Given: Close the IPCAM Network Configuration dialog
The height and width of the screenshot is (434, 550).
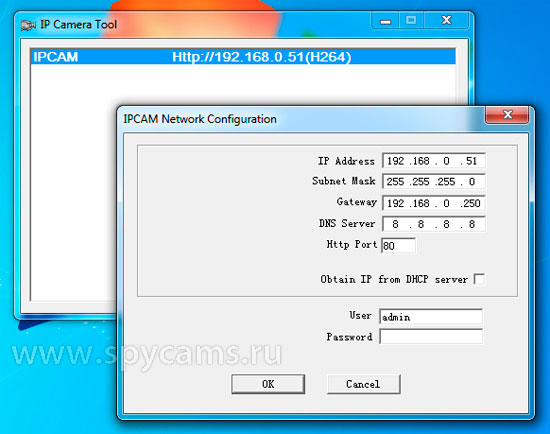Looking at the screenshot, I should (x=507, y=114).
